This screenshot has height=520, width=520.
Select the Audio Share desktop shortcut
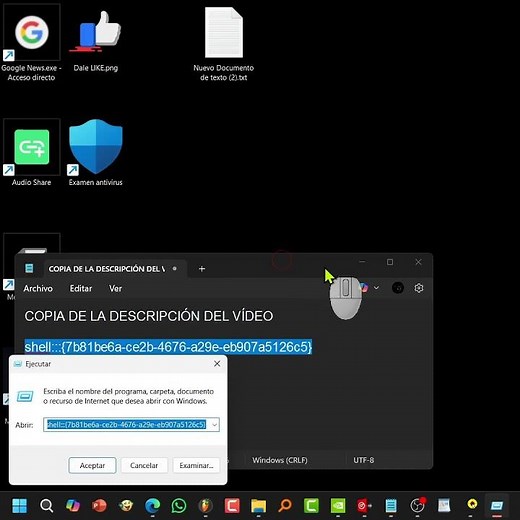click(32, 152)
